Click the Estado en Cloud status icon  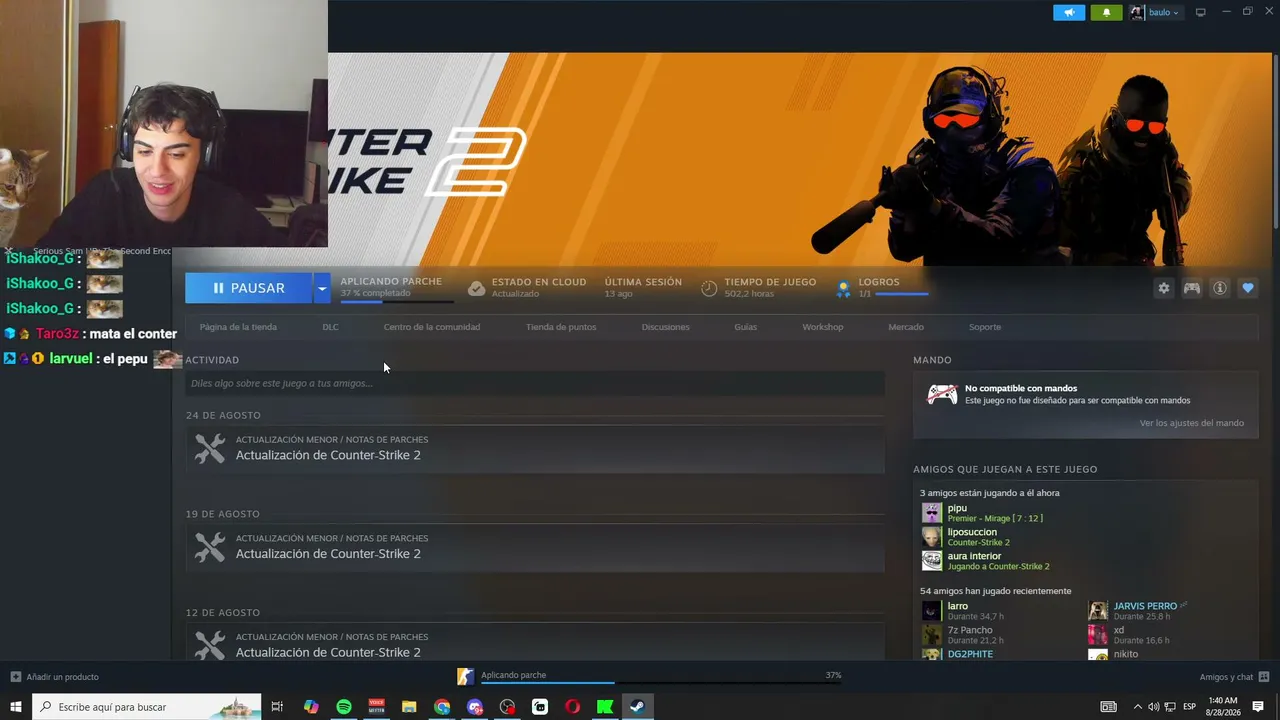477,288
